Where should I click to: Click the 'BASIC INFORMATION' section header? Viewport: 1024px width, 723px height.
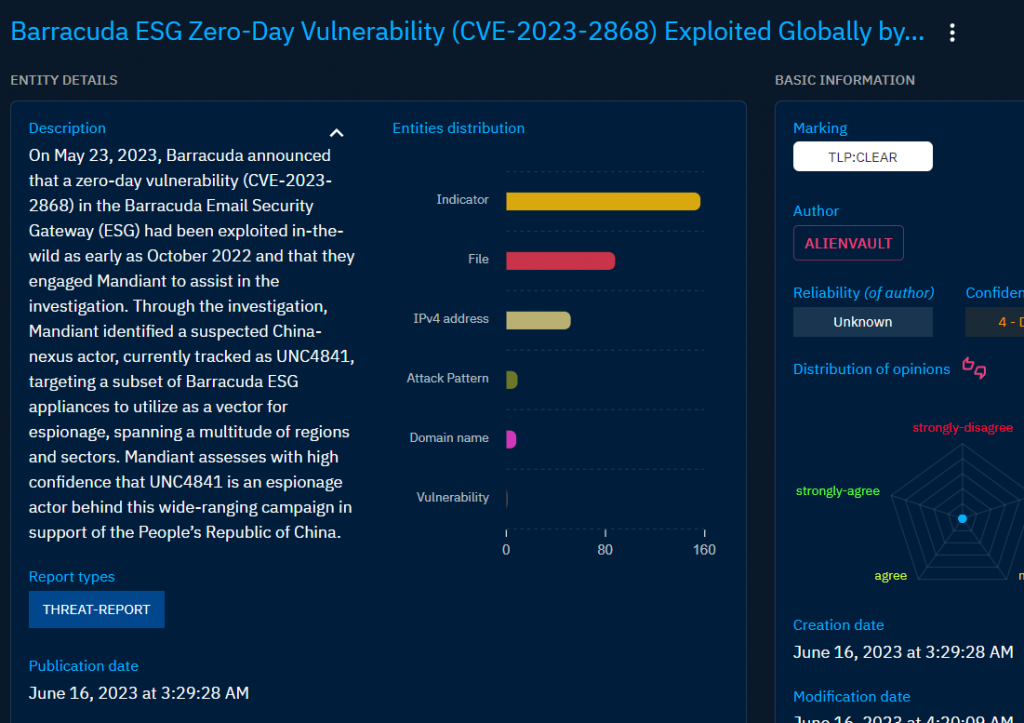point(844,80)
